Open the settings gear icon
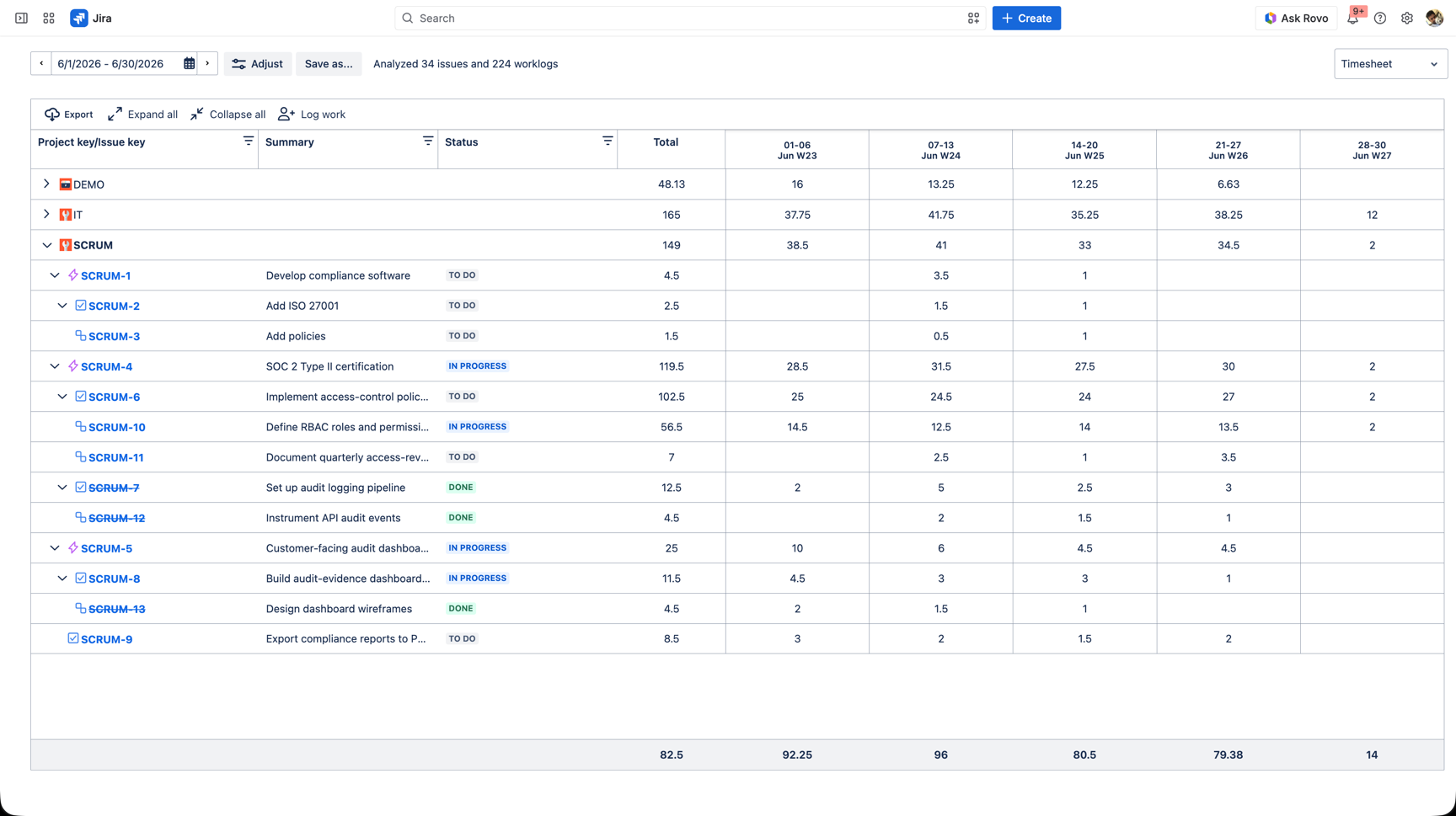 (1407, 18)
